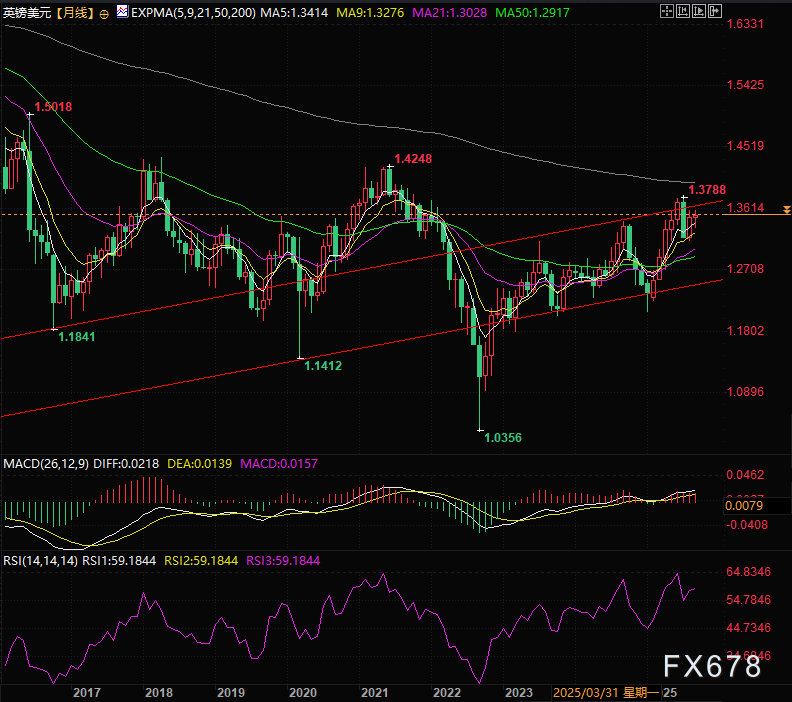Click the 0.0079 MACD value box
The width and height of the screenshot is (792, 702).
pos(744,505)
